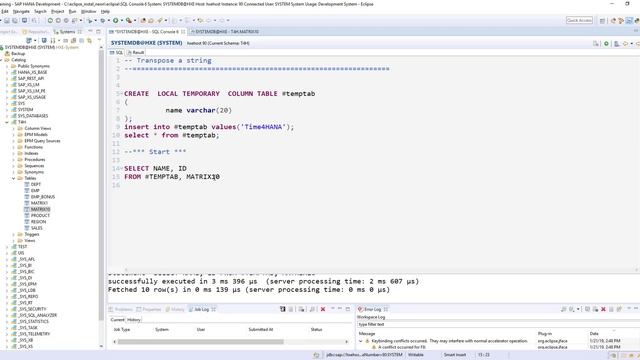Open the Repositories view tab
640x360 pixels.
point(36,31)
